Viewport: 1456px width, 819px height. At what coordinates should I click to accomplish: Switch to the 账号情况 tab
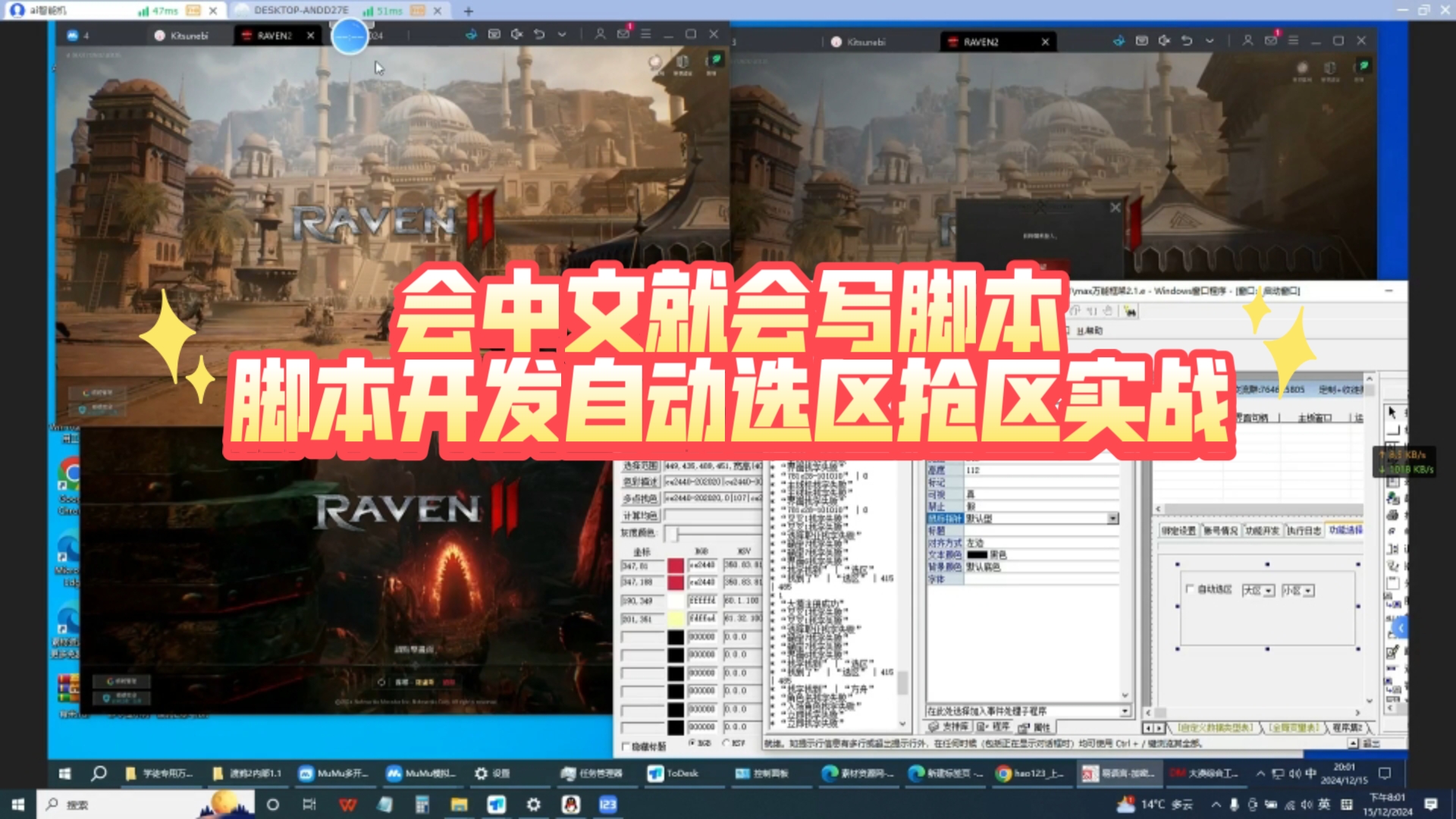(1220, 530)
